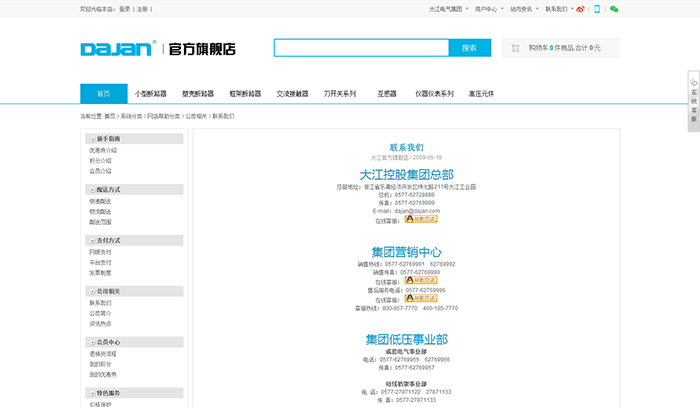Click the WeChat icon in the top bar
700x407 pixels.
tap(614, 9)
